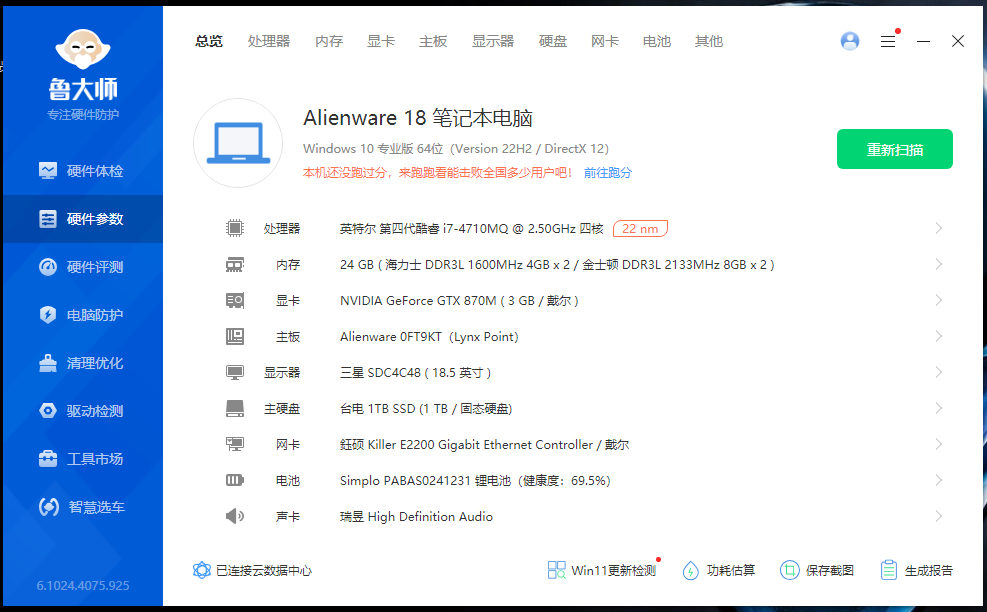Open 驱动检测 in the sidebar

tap(82, 411)
